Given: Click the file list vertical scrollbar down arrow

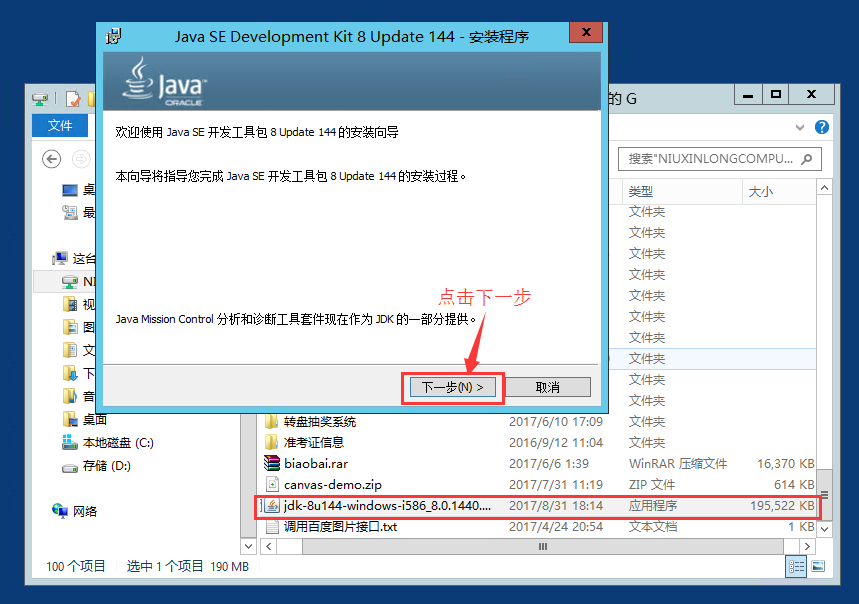Looking at the screenshot, I should (824, 529).
